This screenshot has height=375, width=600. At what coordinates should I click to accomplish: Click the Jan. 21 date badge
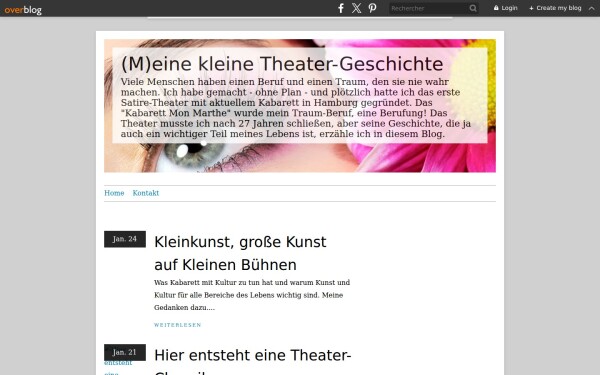pyautogui.click(x=125, y=352)
